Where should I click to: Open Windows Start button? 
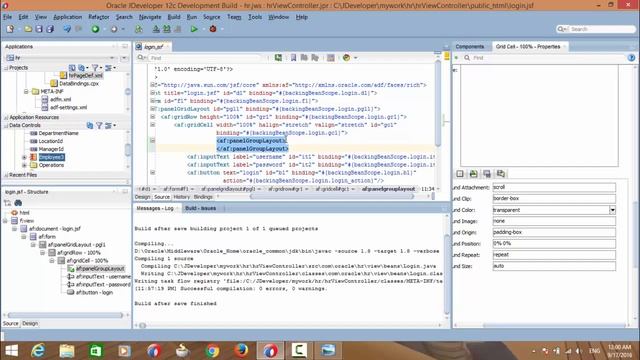click(11, 351)
